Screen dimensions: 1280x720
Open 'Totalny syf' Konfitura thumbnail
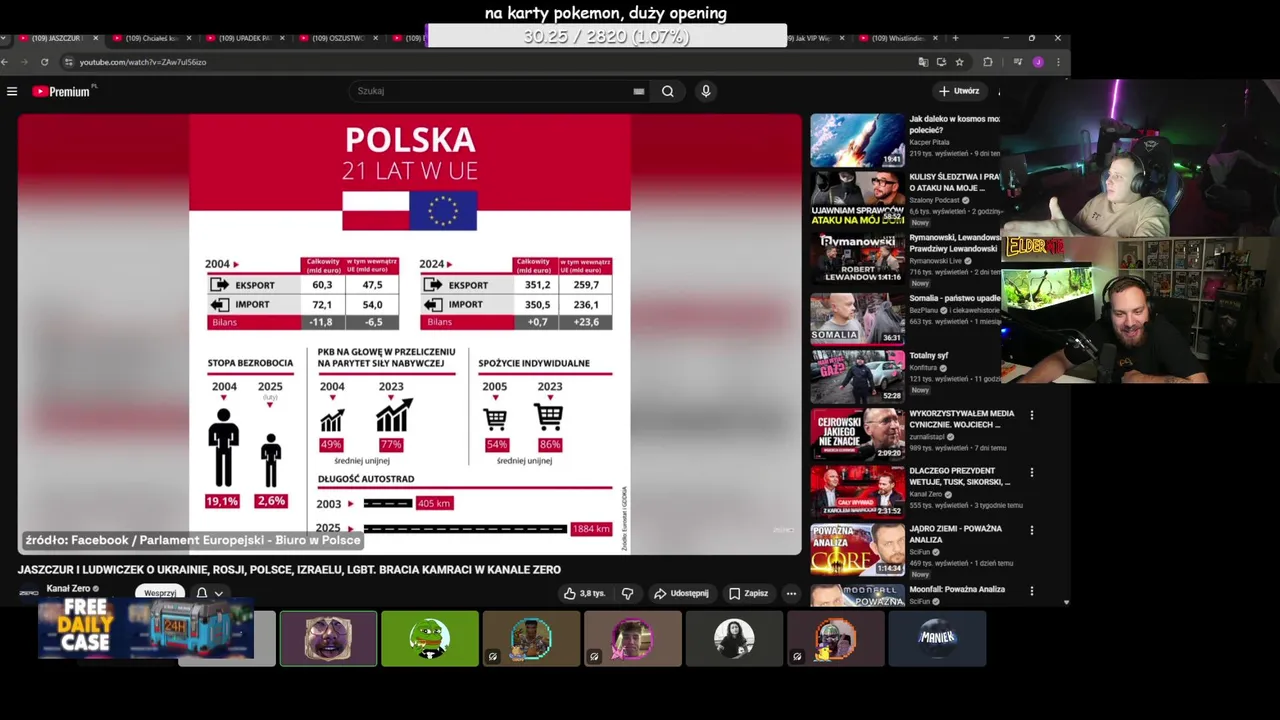(x=857, y=376)
